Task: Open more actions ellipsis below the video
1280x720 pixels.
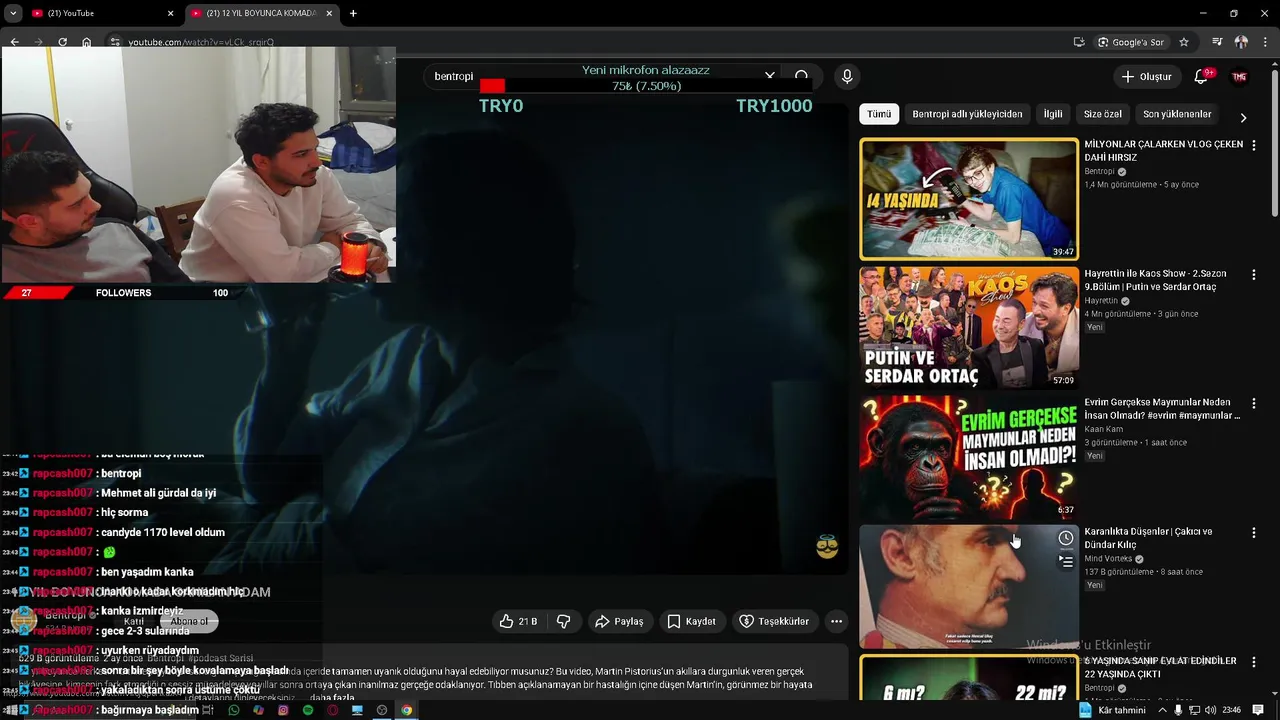Action: point(837,621)
